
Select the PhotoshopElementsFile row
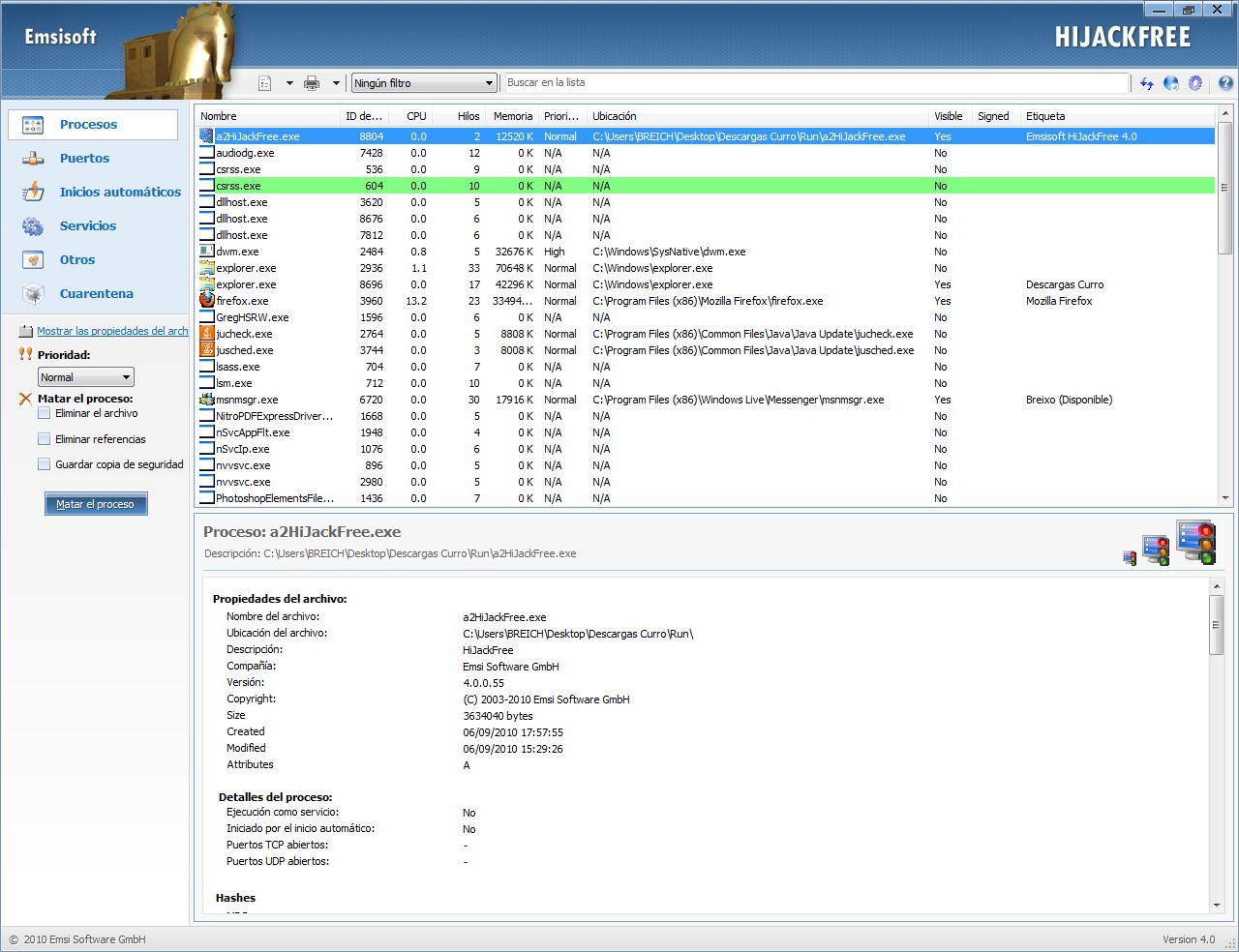tap(706, 498)
